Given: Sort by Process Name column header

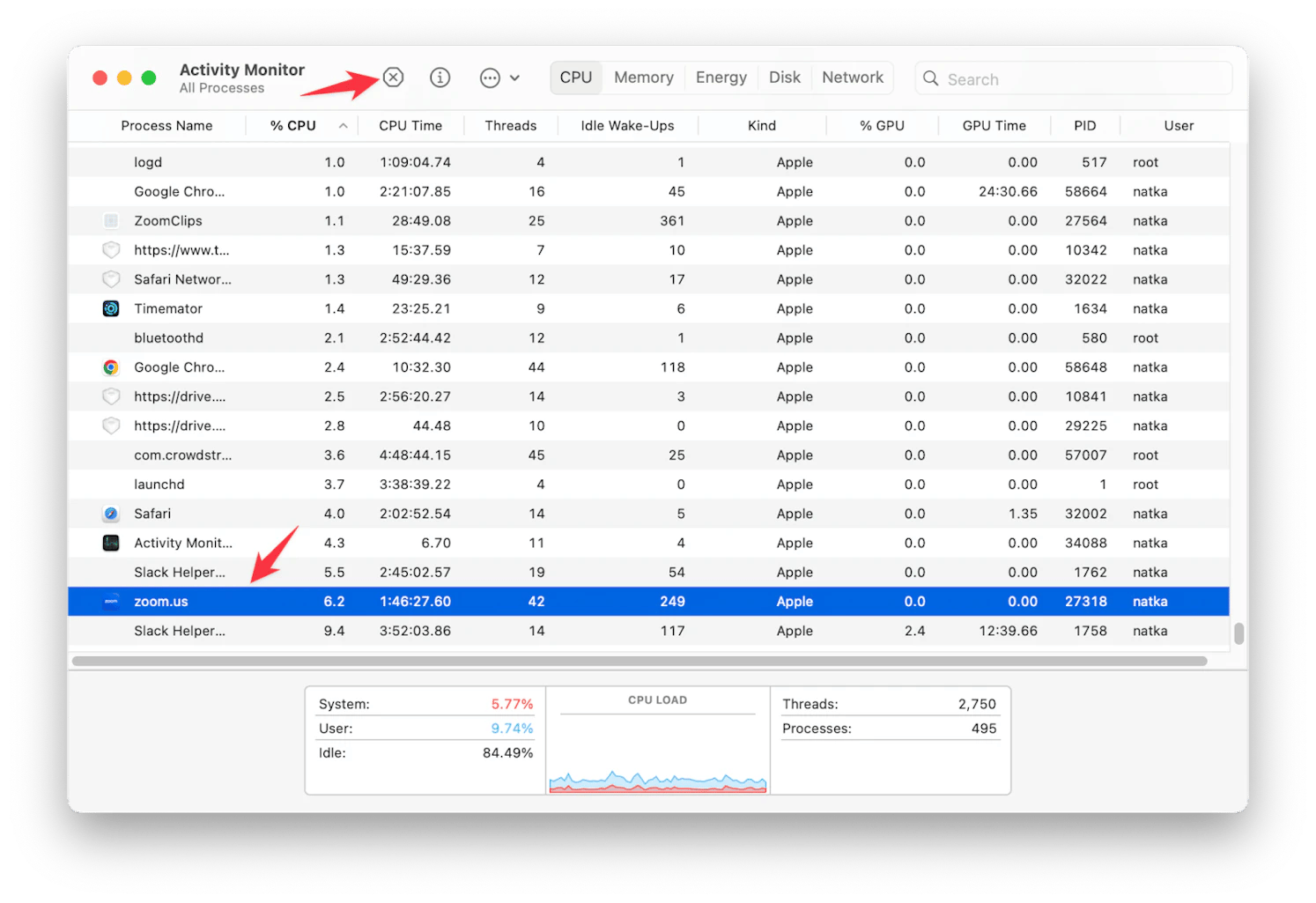Looking at the screenshot, I should click(x=166, y=126).
